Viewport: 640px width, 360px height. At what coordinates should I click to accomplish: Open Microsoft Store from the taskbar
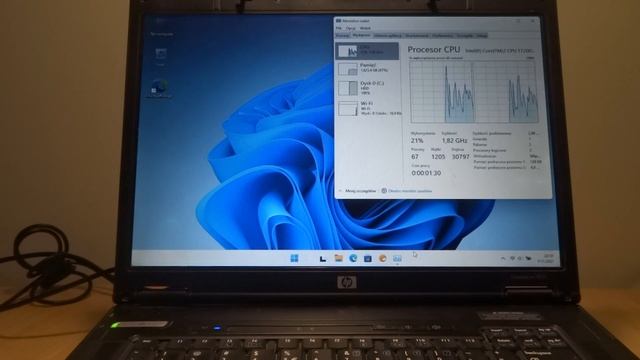[367, 258]
